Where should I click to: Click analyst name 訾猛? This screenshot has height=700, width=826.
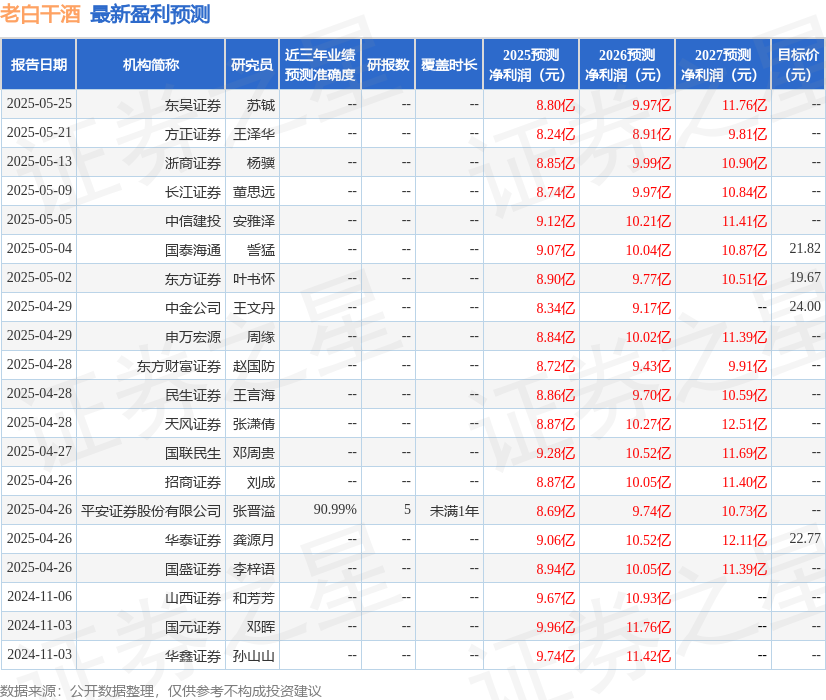(261, 250)
